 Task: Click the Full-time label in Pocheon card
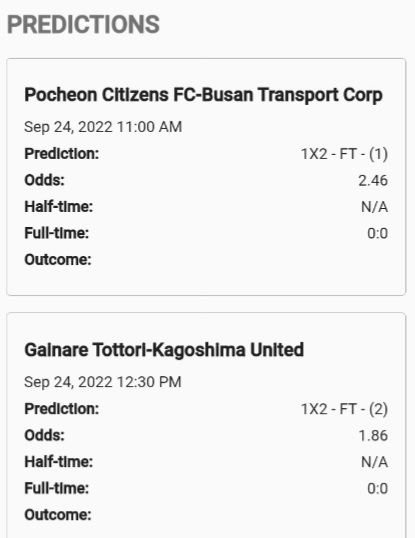[x=57, y=233]
